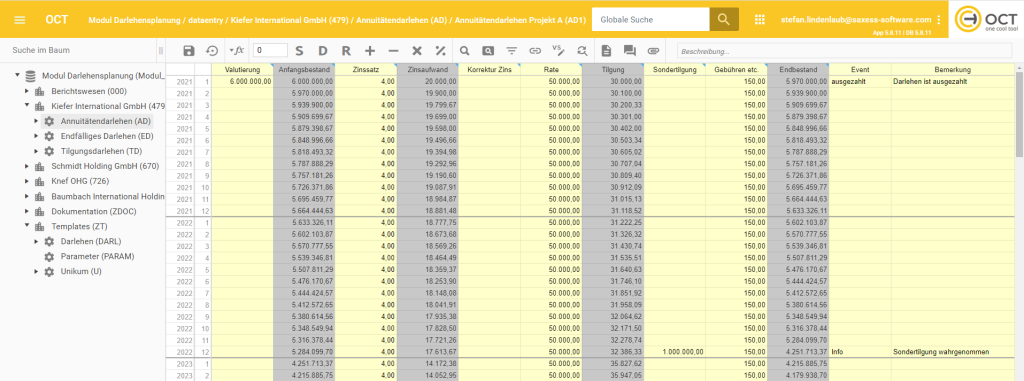Select Endfälliges Darlehen (ED) in tree
The height and width of the screenshot is (381, 1024).
106,136
